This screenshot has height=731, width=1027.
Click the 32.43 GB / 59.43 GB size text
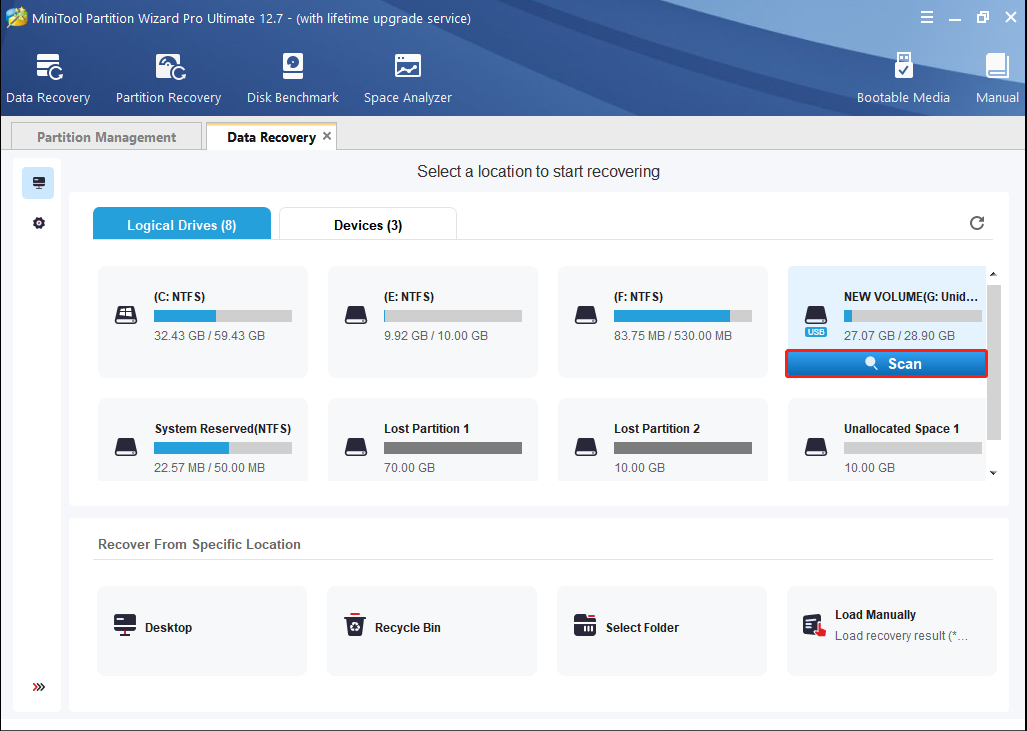point(210,336)
